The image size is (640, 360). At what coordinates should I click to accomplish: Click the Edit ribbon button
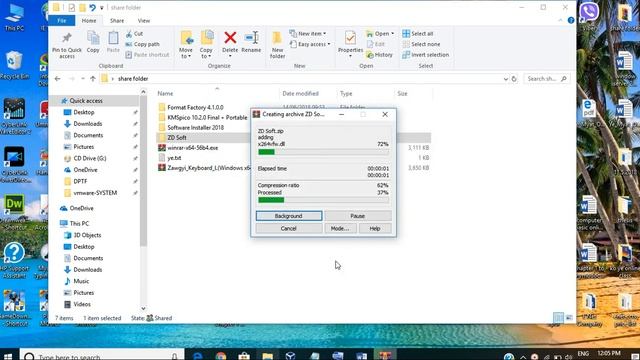(376, 44)
